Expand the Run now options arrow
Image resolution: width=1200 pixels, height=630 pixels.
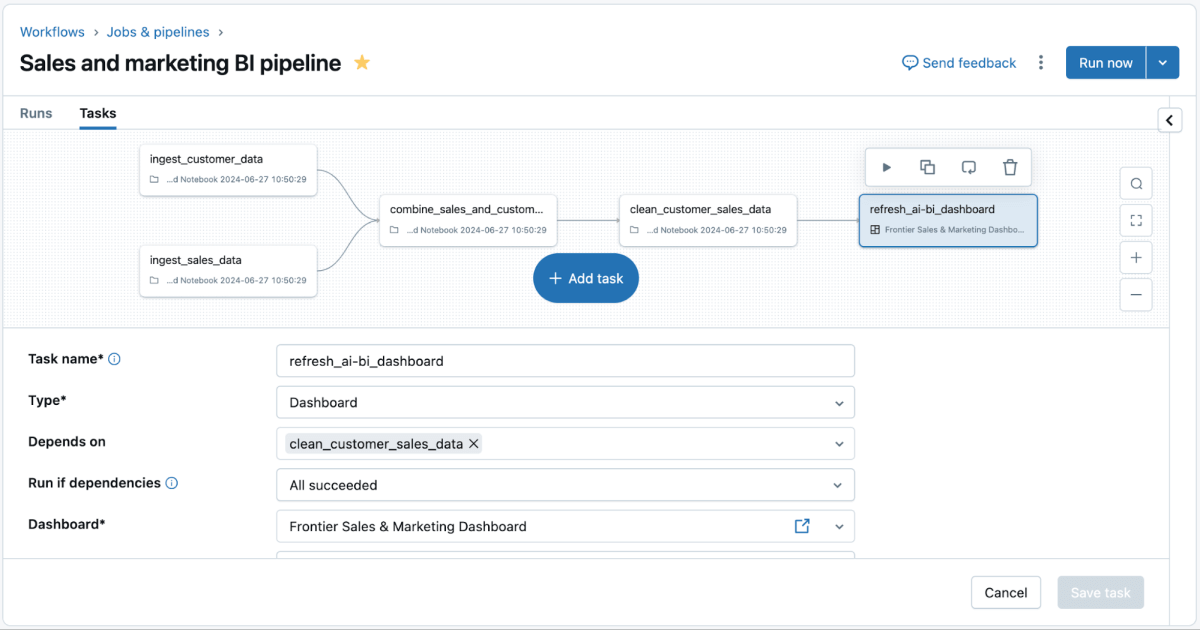[x=1162, y=62]
